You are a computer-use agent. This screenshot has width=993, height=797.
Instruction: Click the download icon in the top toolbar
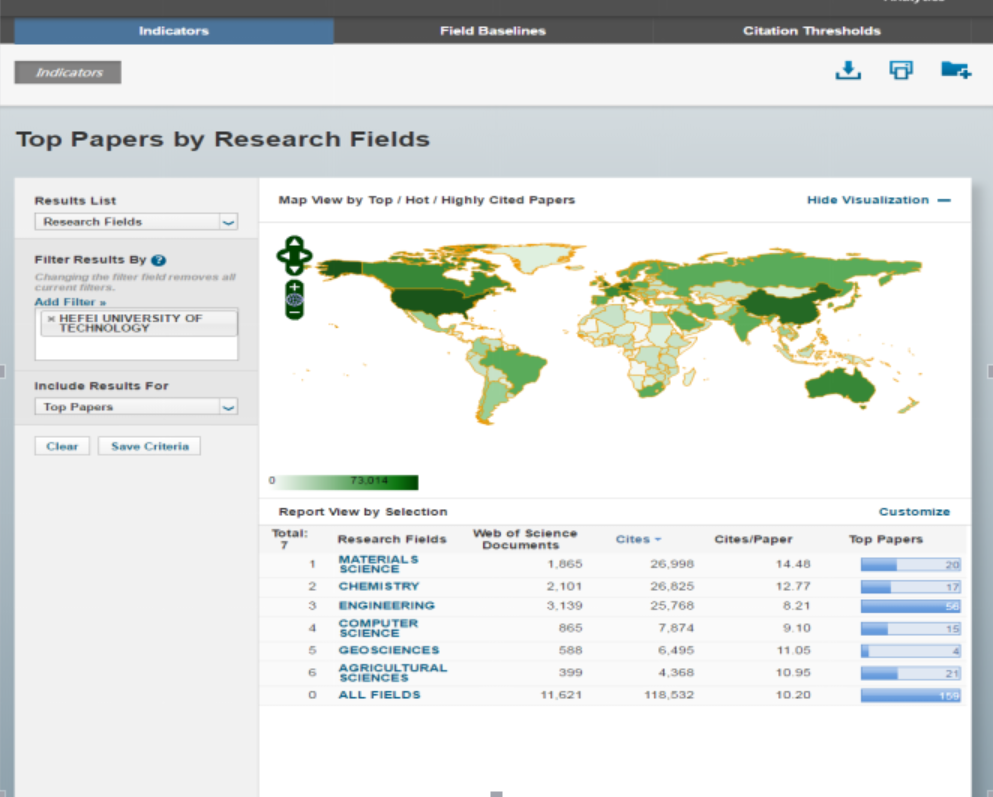(848, 71)
